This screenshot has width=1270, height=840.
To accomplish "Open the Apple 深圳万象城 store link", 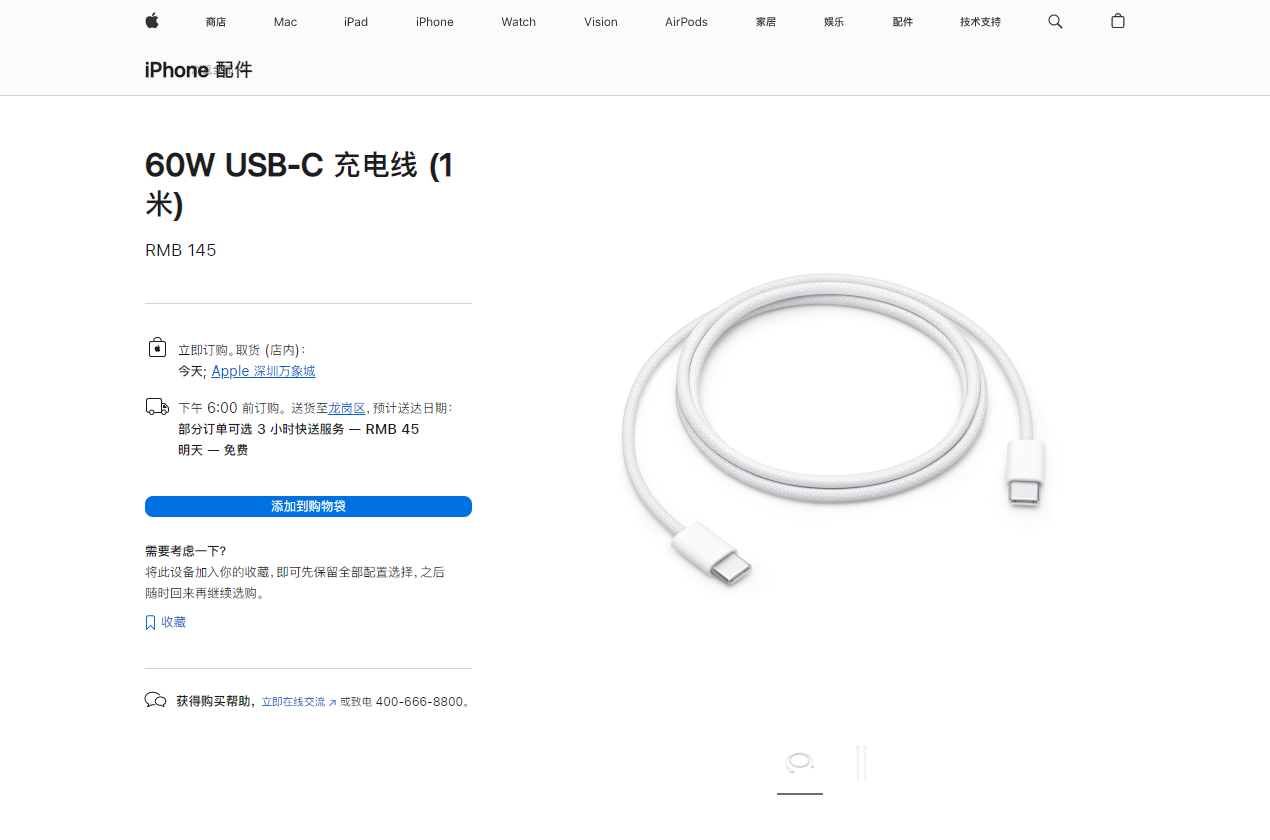I will click(263, 371).
